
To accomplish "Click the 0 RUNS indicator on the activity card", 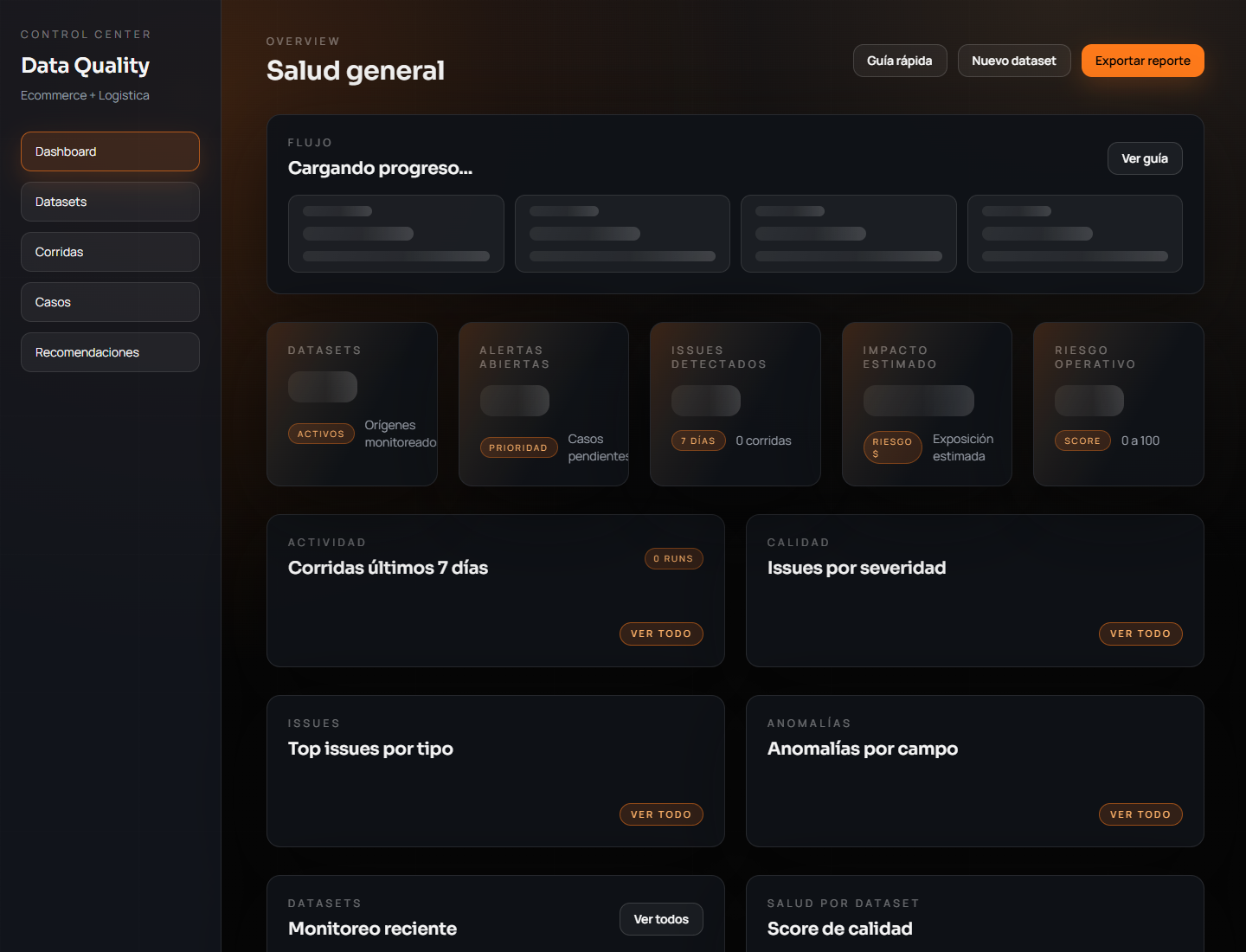I will [x=673, y=558].
